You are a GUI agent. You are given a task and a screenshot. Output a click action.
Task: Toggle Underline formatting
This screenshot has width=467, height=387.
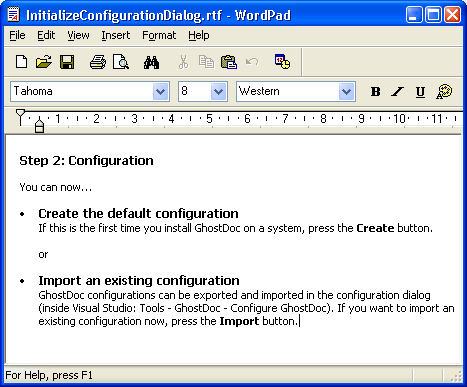[x=420, y=92]
